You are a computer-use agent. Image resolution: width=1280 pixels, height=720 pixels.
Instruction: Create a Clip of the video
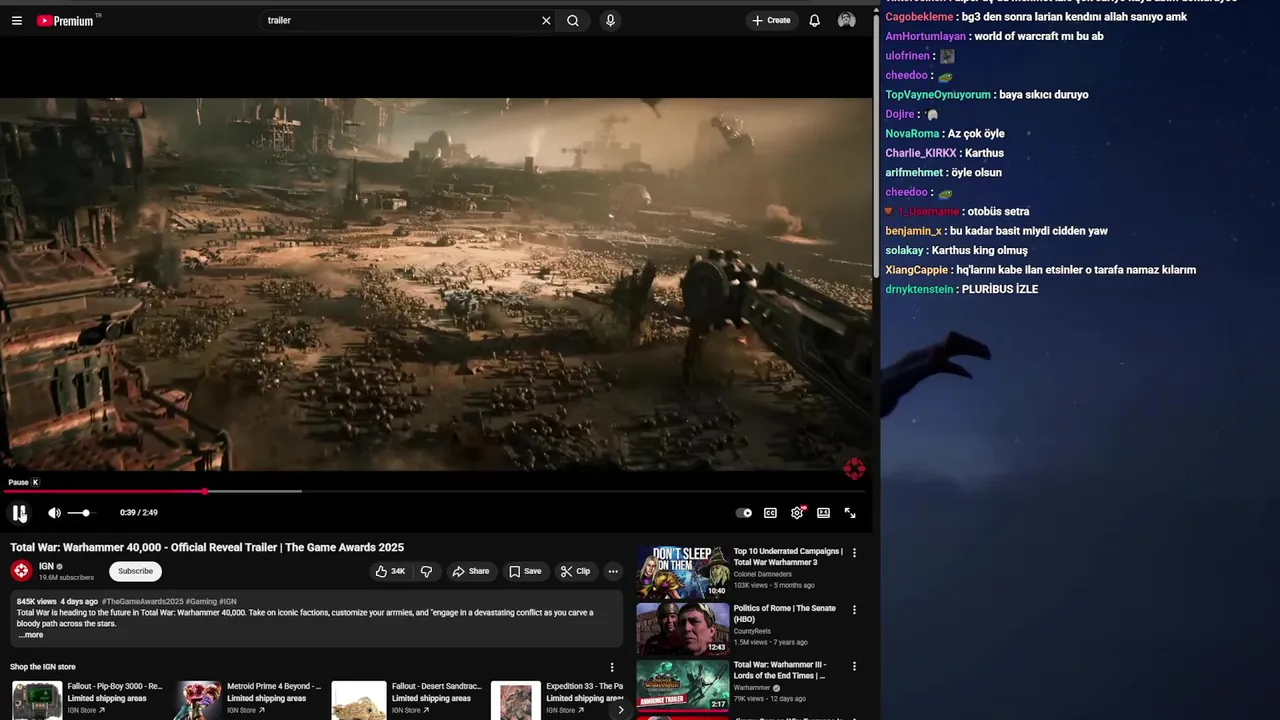click(x=575, y=571)
